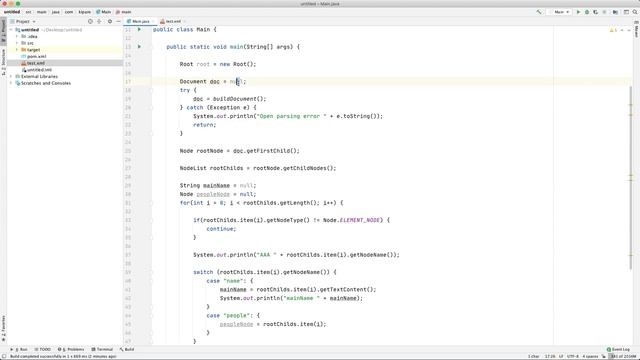Click 'ELEMENT_NODE' constant in code
The height and width of the screenshot is (360, 640).
pyautogui.click(x=360, y=220)
